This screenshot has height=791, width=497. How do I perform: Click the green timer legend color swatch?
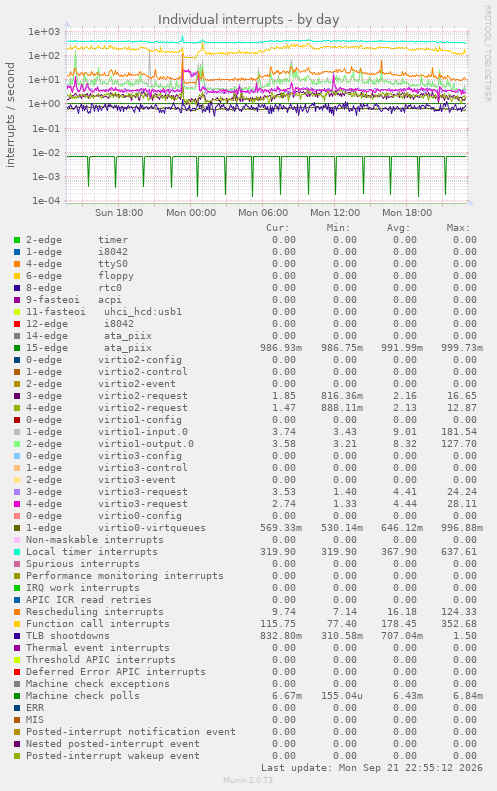click(17, 240)
